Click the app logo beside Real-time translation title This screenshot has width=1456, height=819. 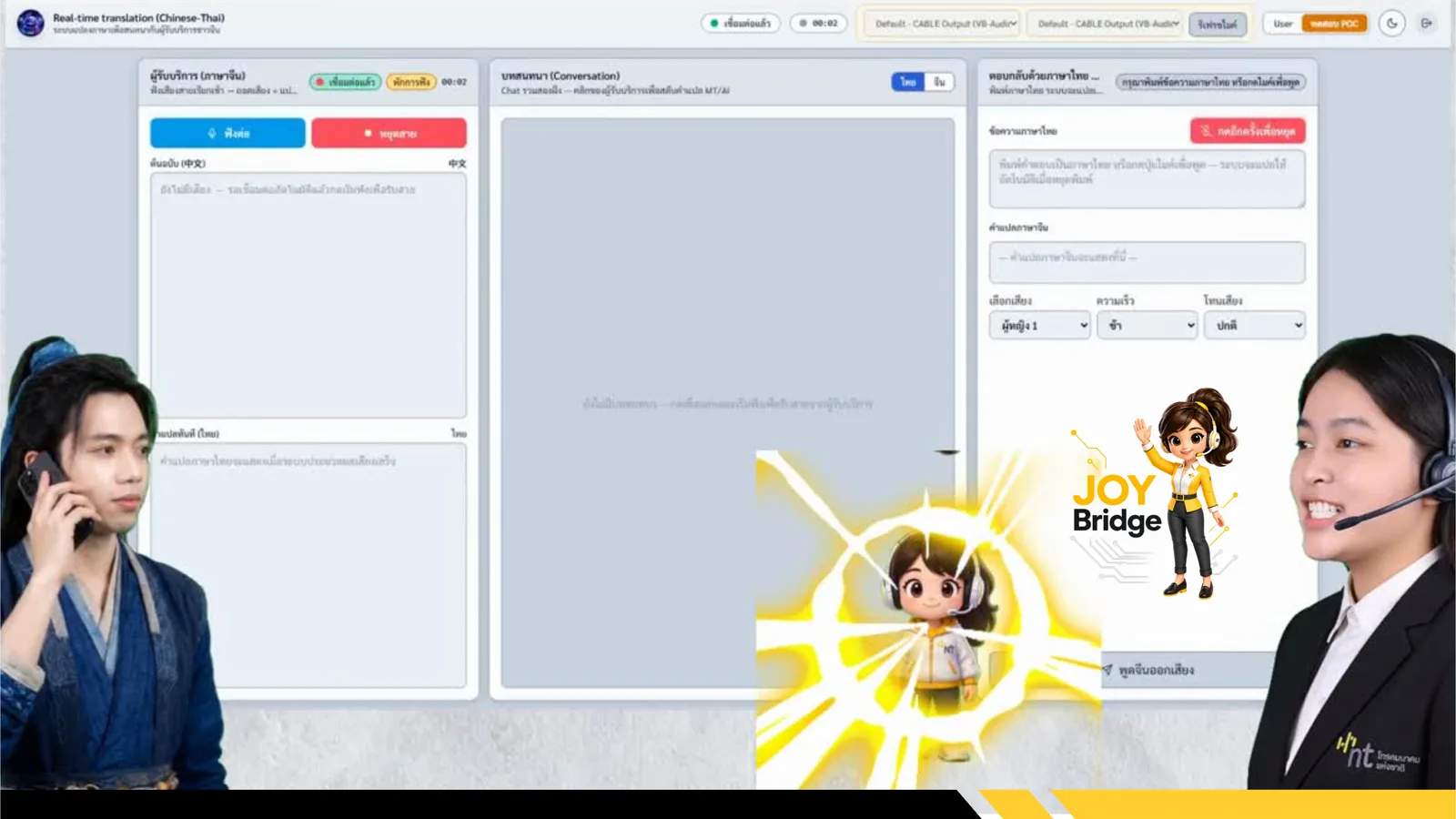[30, 23]
